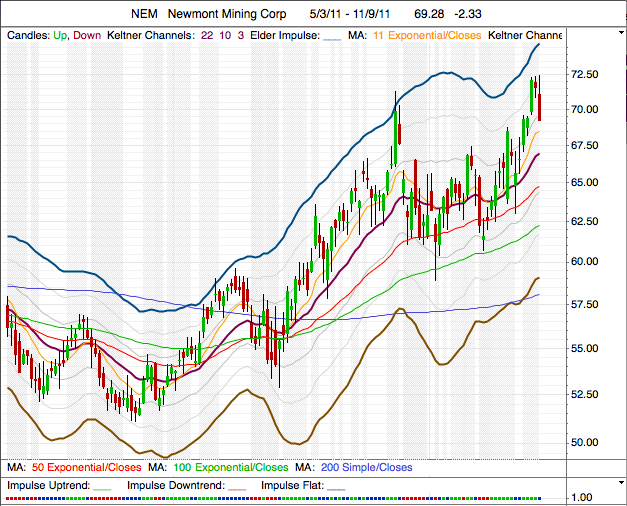Click the Newmont Mining Corp title
The image size is (627, 506).
tap(227, 14)
